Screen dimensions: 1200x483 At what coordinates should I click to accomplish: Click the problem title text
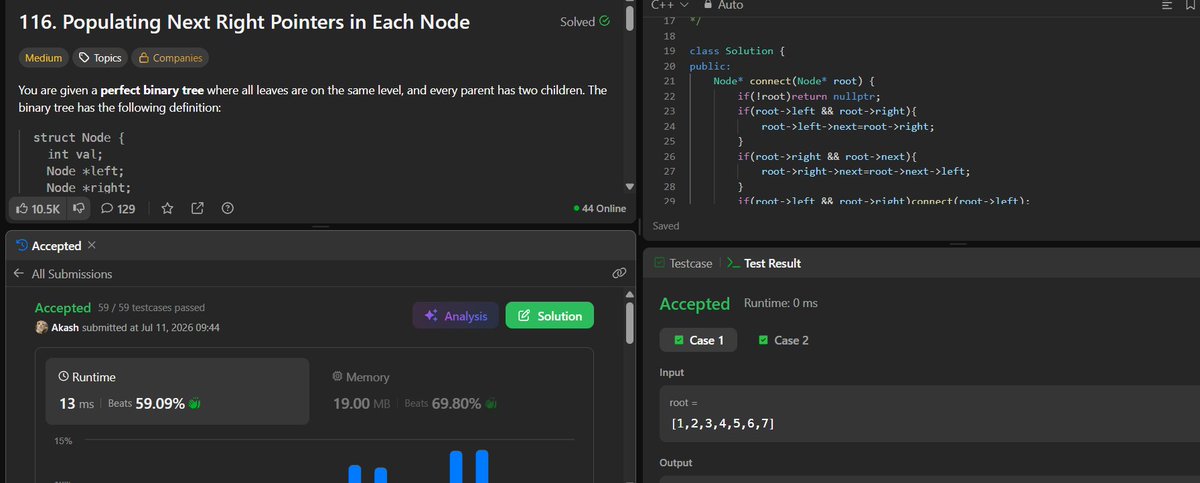click(244, 21)
